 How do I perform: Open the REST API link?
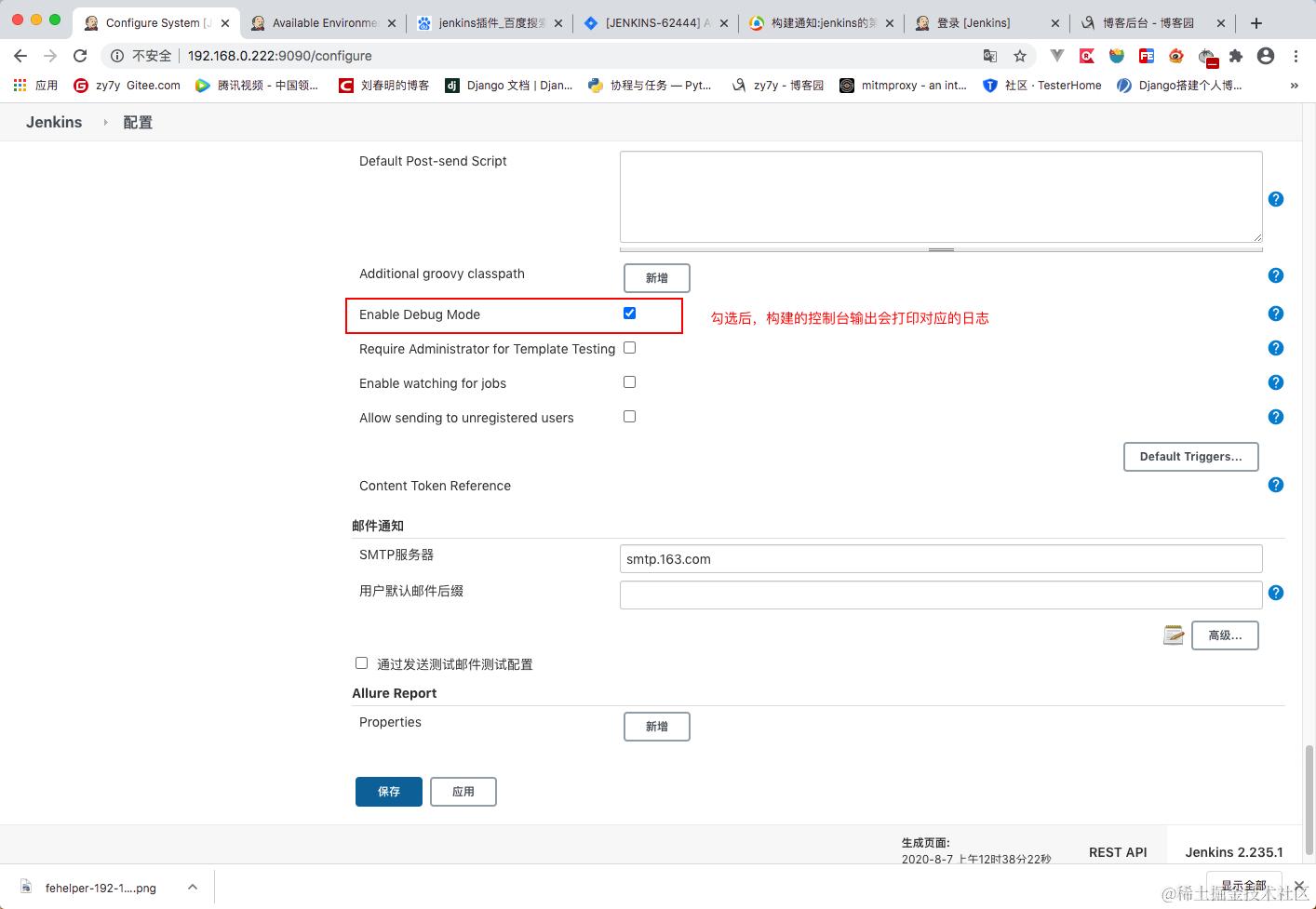pyautogui.click(x=1118, y=852)
